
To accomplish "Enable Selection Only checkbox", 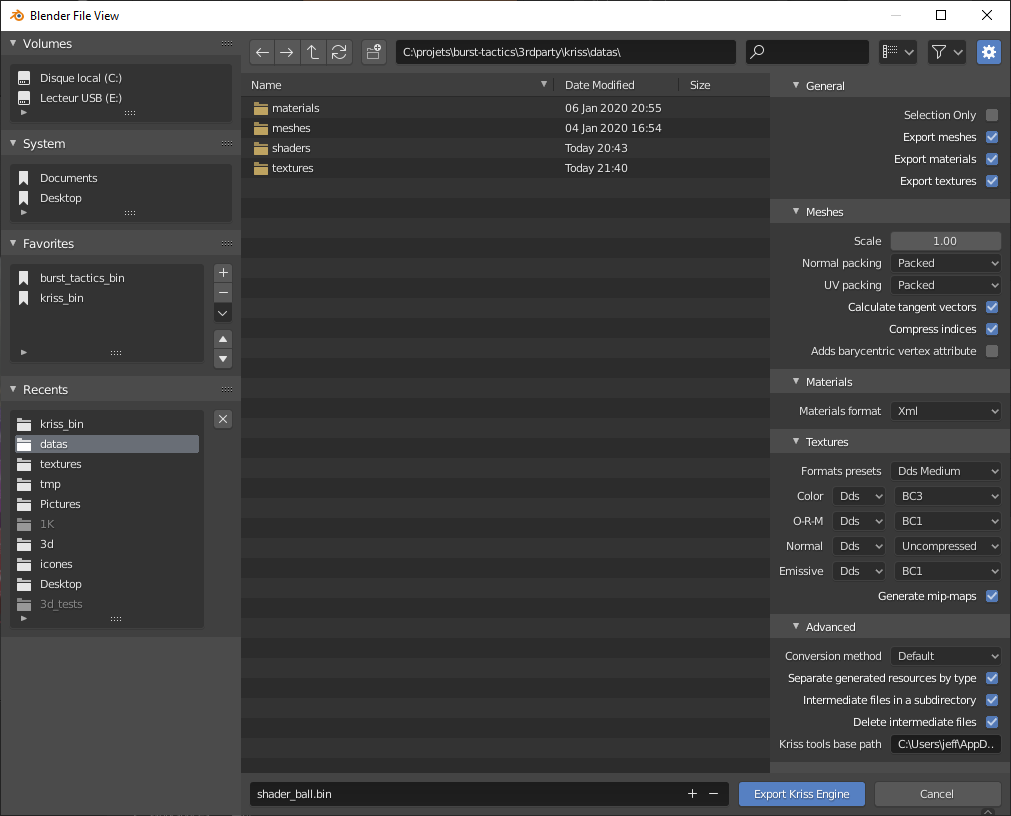I will (x=992, y=115).
